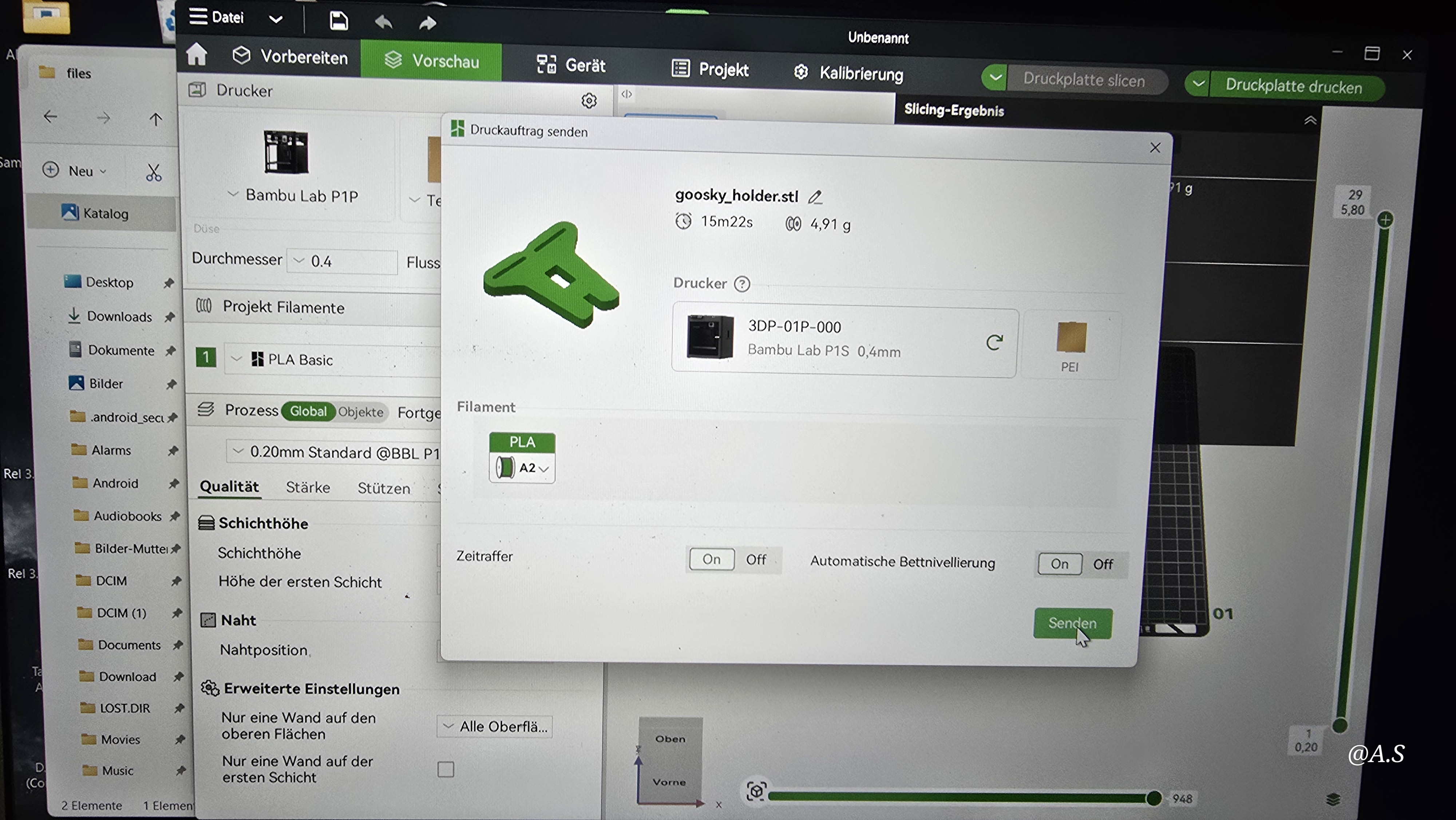The height and width of the screenshot is (820, 1456).
Task: Edit the goosky_holder.stl name pencil icon
Action: coord(815,197)
